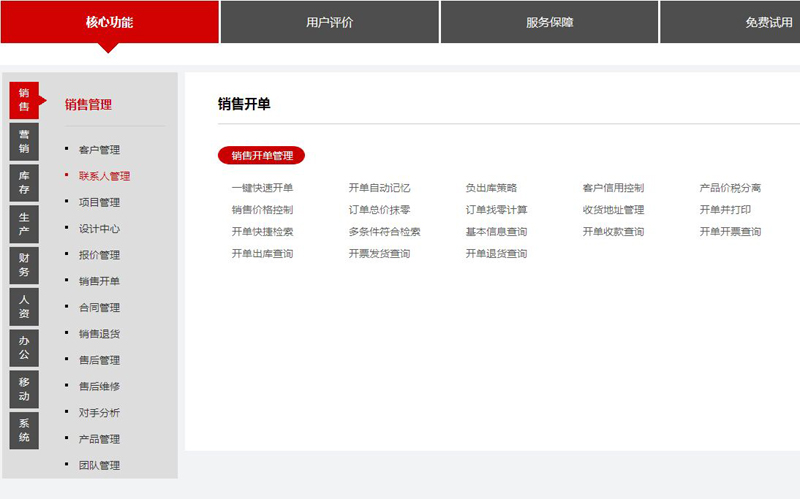
Task: Open the 营销 sidebar category block
Action: pyautogui.click(x=24, y=142)
